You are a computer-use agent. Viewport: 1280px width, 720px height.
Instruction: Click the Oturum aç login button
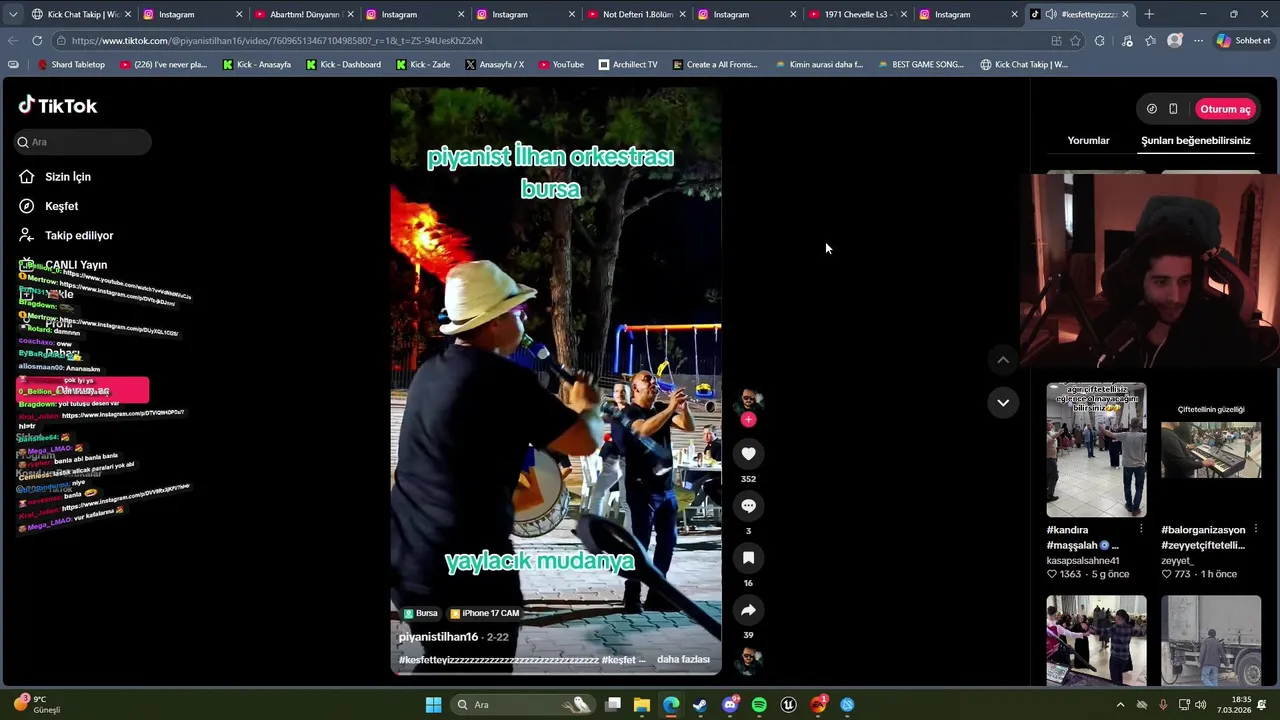[1225, 109]
